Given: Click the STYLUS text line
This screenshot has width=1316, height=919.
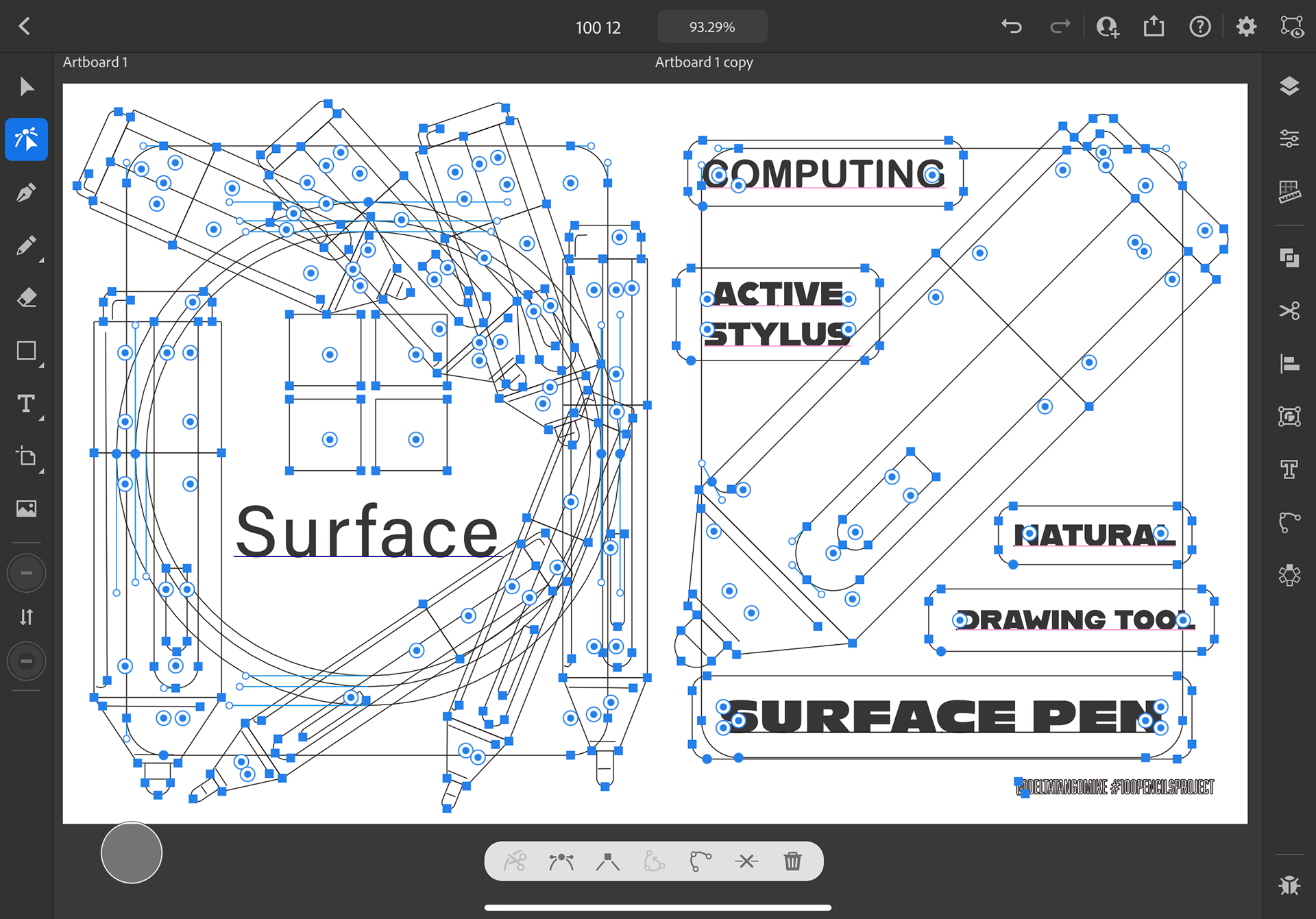Looking at the screenshot, I should [x=777, y=334].
